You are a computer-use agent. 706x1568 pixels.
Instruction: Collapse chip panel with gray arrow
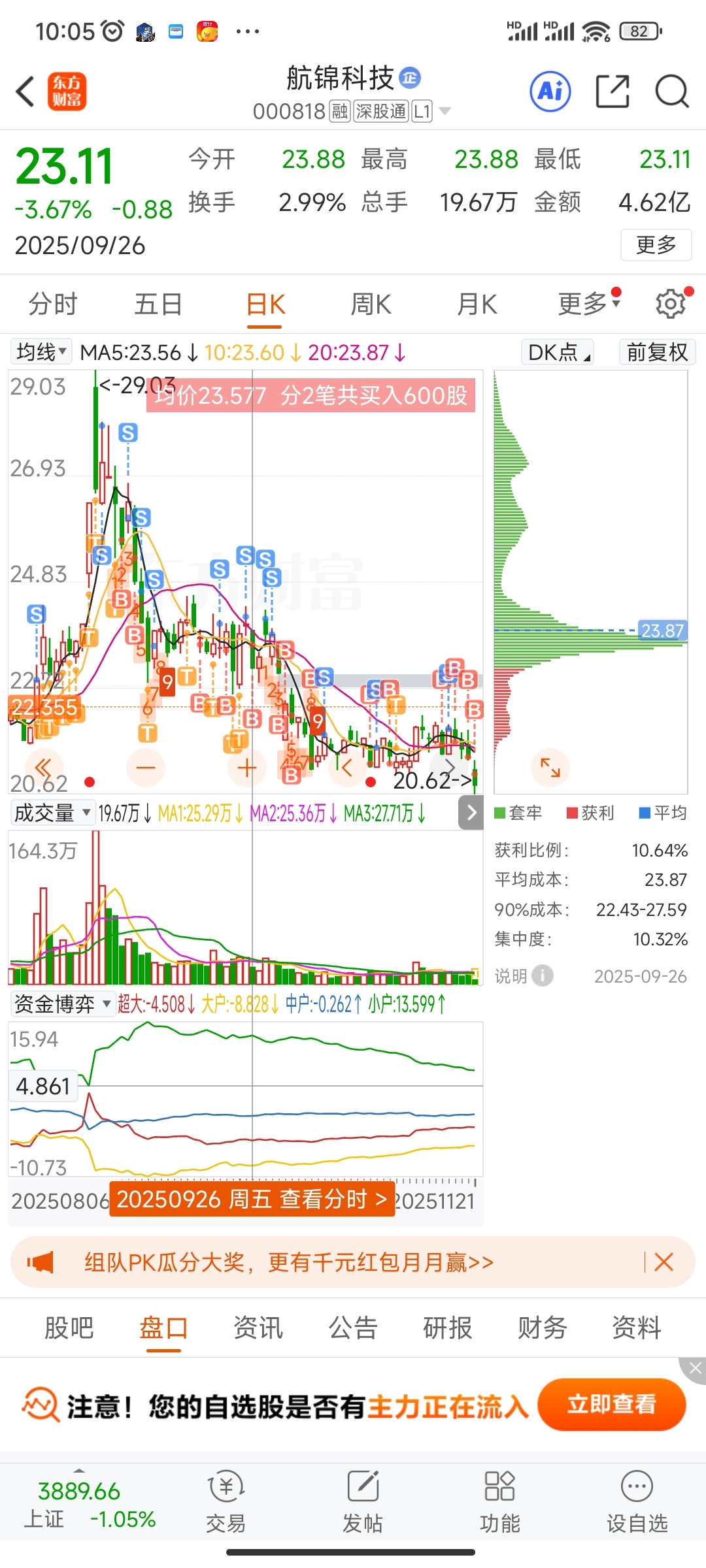pyautogui.click(x=471, y=813)
